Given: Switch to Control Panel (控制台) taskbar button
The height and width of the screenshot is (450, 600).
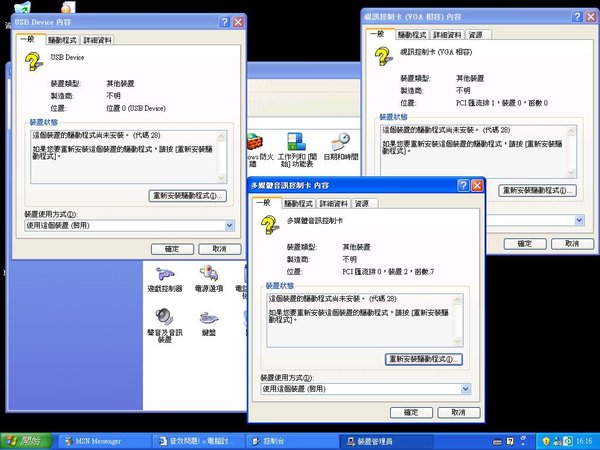Looking at the screenshot, I should pyautogui.click(x=292, y=441).
